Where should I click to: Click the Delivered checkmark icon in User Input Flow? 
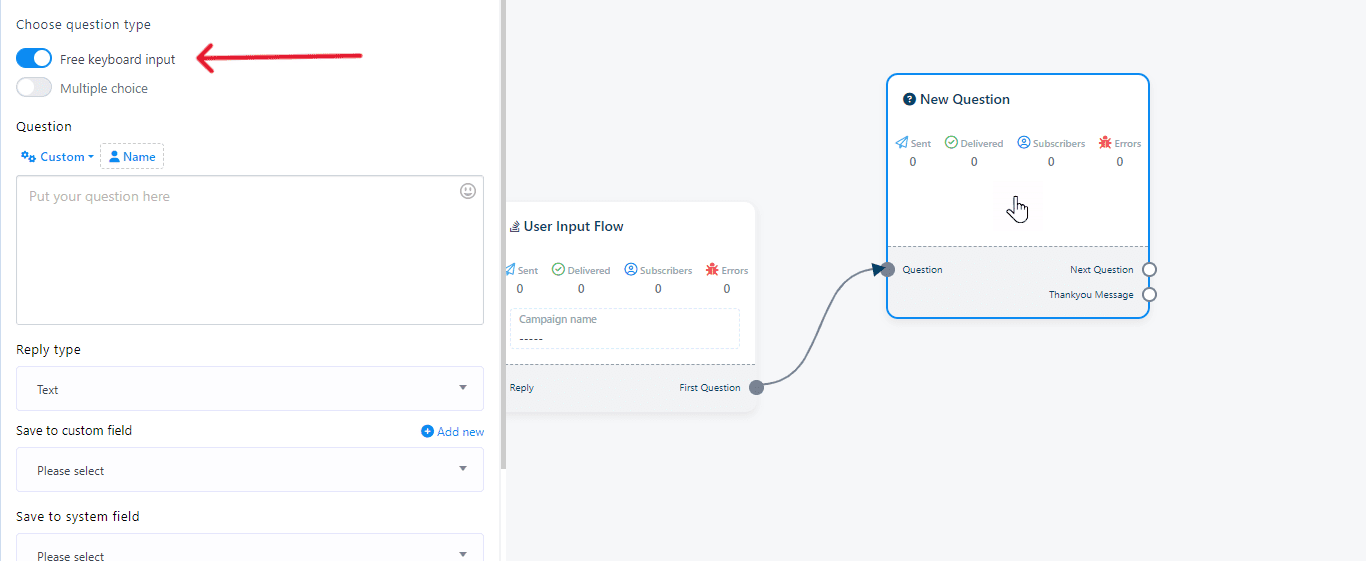pyautogui.click(x=558, y=270)
